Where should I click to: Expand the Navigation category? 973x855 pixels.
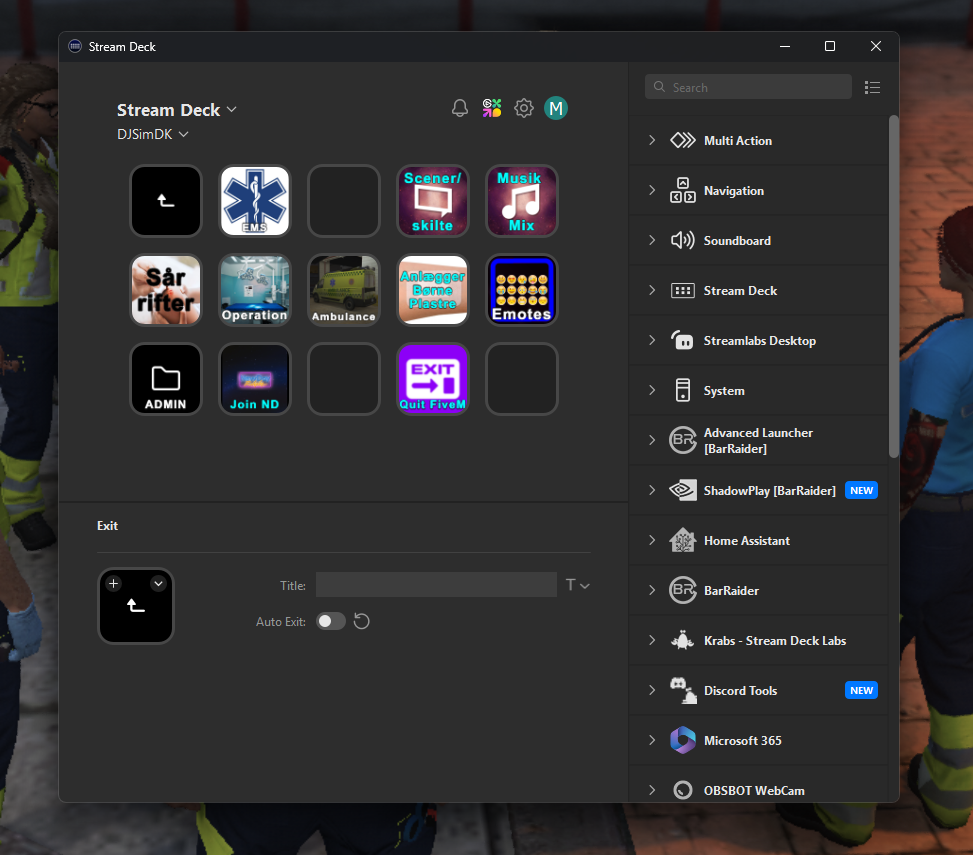(652, 190)
